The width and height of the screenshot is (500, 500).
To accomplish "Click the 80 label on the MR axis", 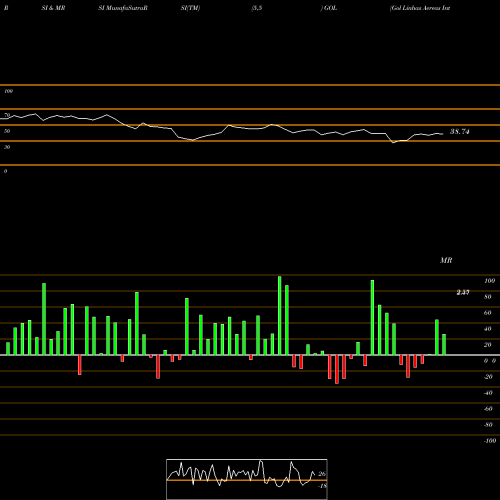I will [x=488, y=297].
